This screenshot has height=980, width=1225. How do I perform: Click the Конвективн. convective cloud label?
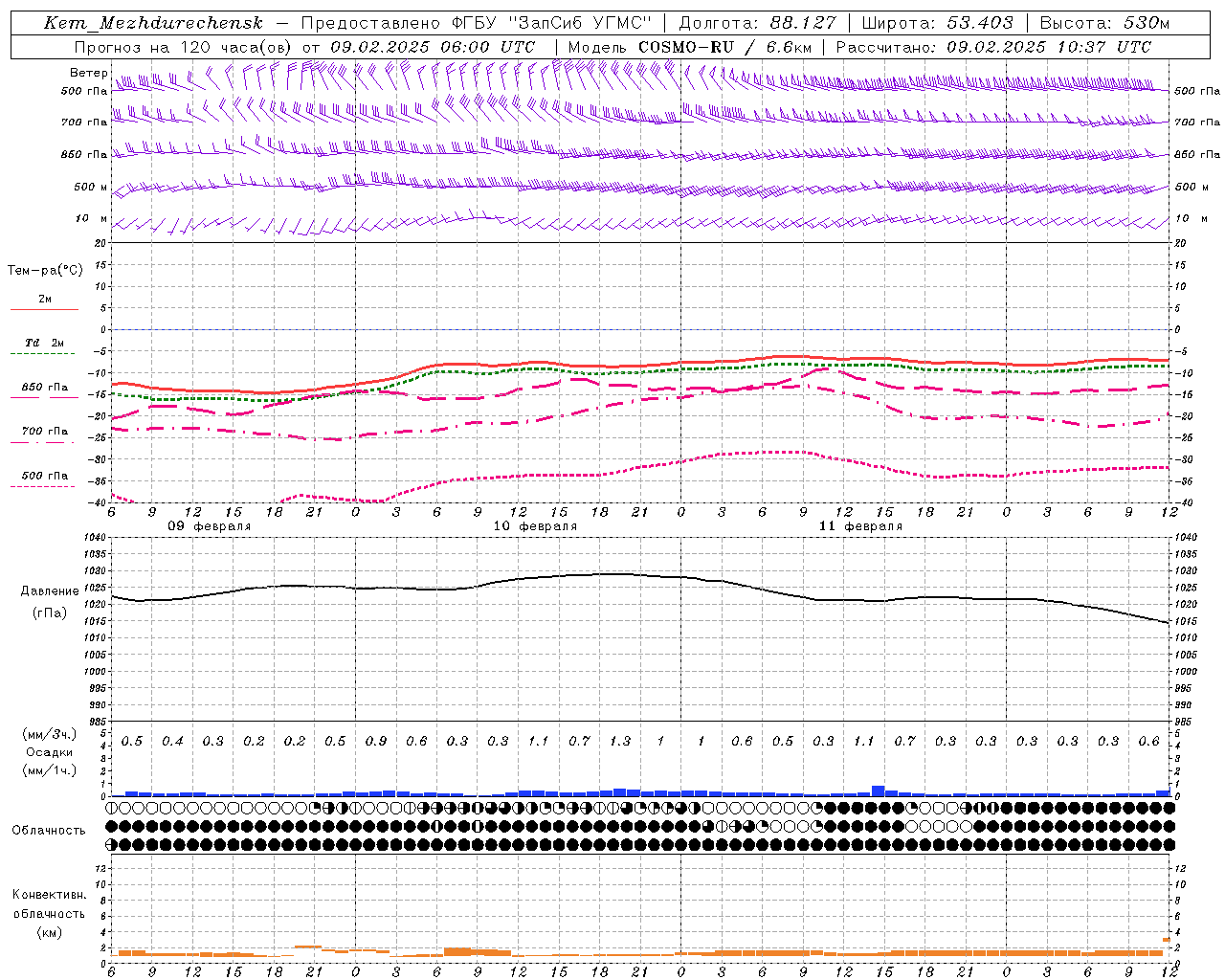pos(49,895)
